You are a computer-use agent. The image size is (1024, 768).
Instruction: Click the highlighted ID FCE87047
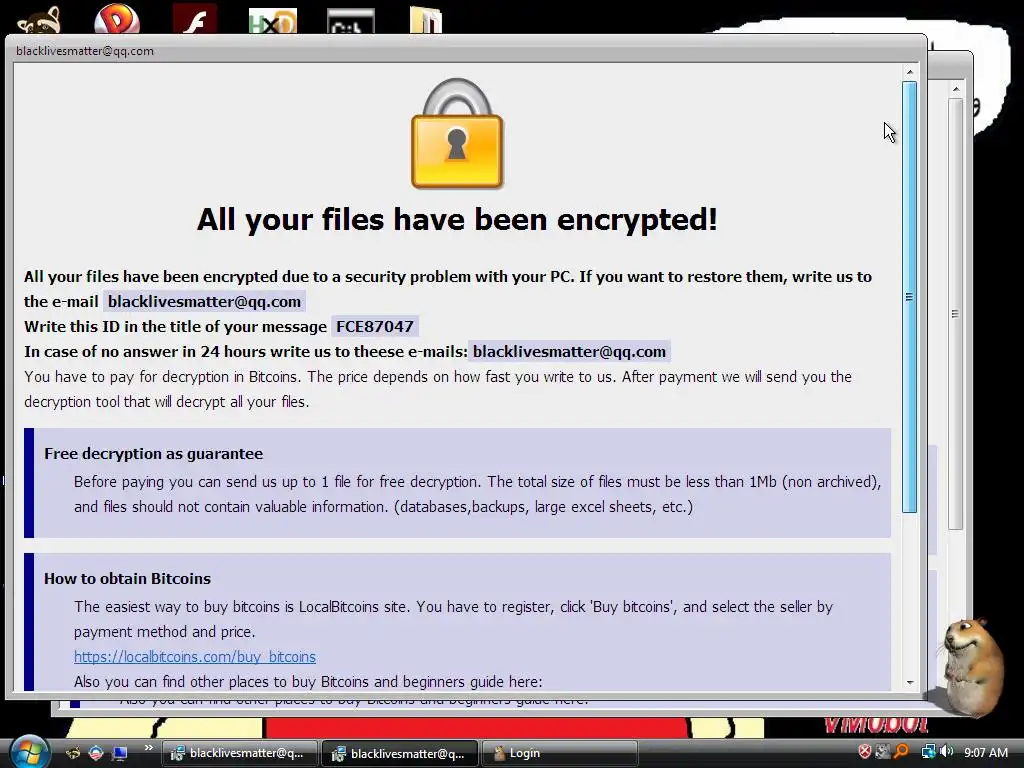(375, 327)
